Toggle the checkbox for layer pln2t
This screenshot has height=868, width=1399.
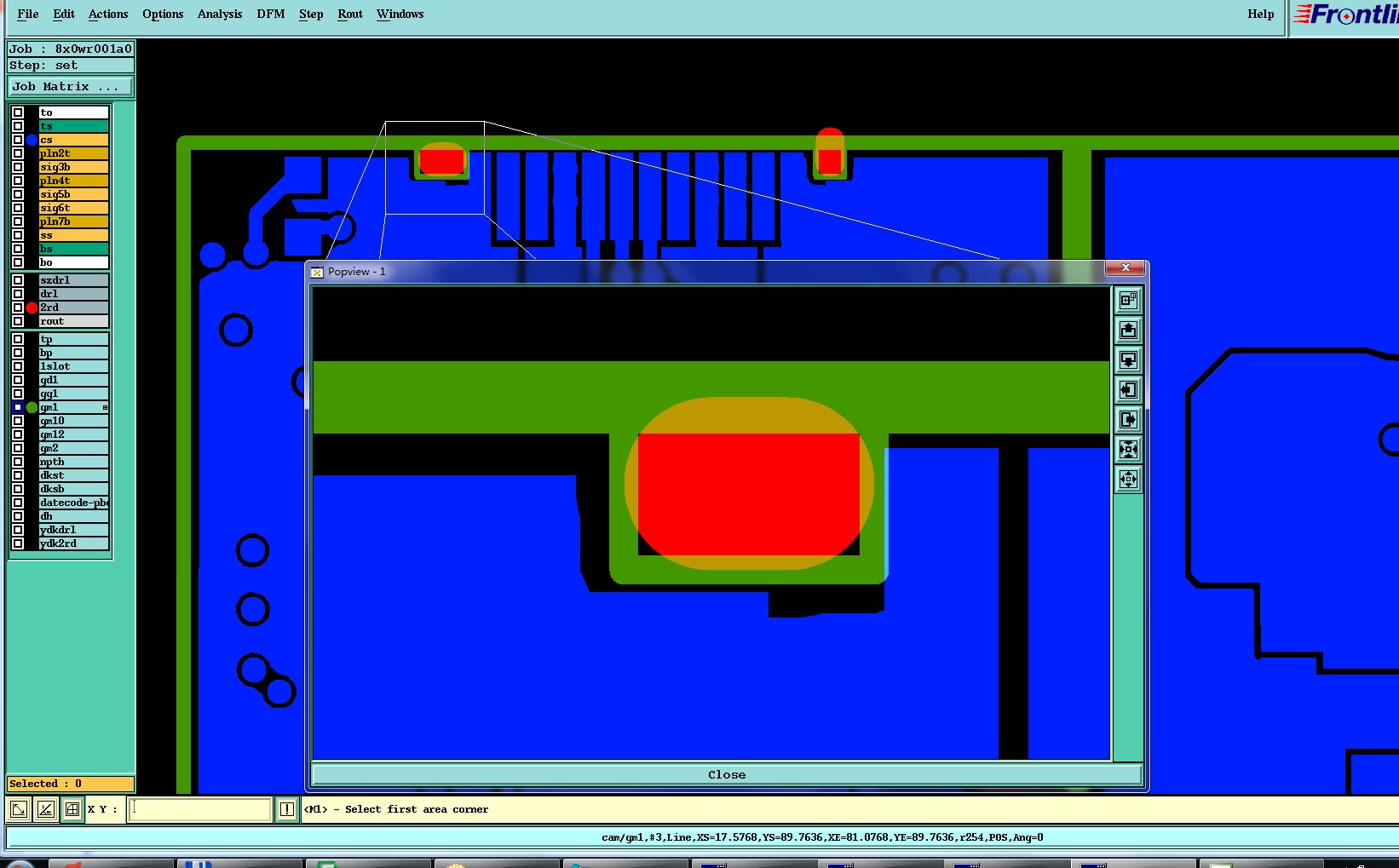tap(17, 153)
